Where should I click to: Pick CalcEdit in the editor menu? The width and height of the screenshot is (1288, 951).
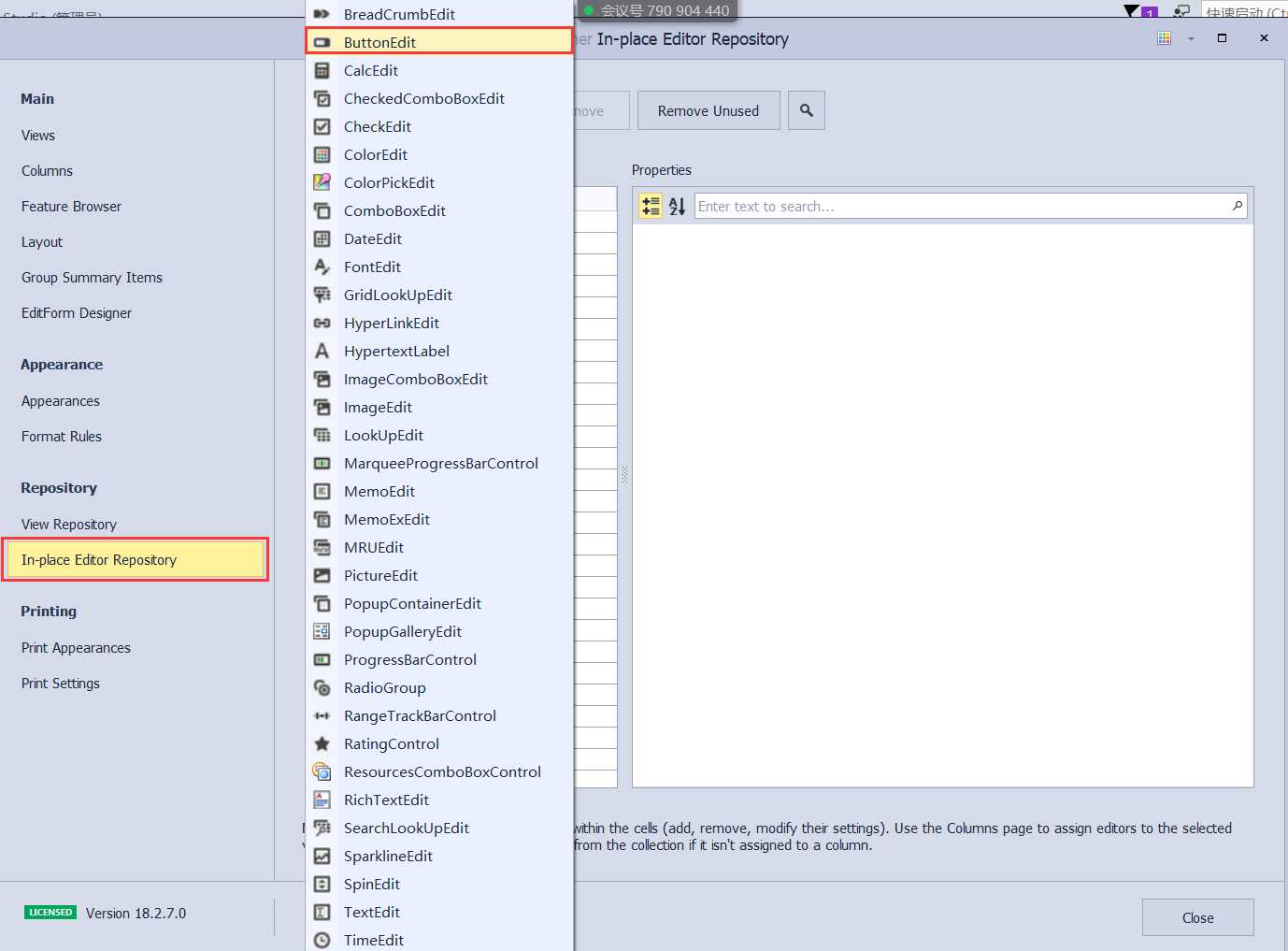pos(439,70)
